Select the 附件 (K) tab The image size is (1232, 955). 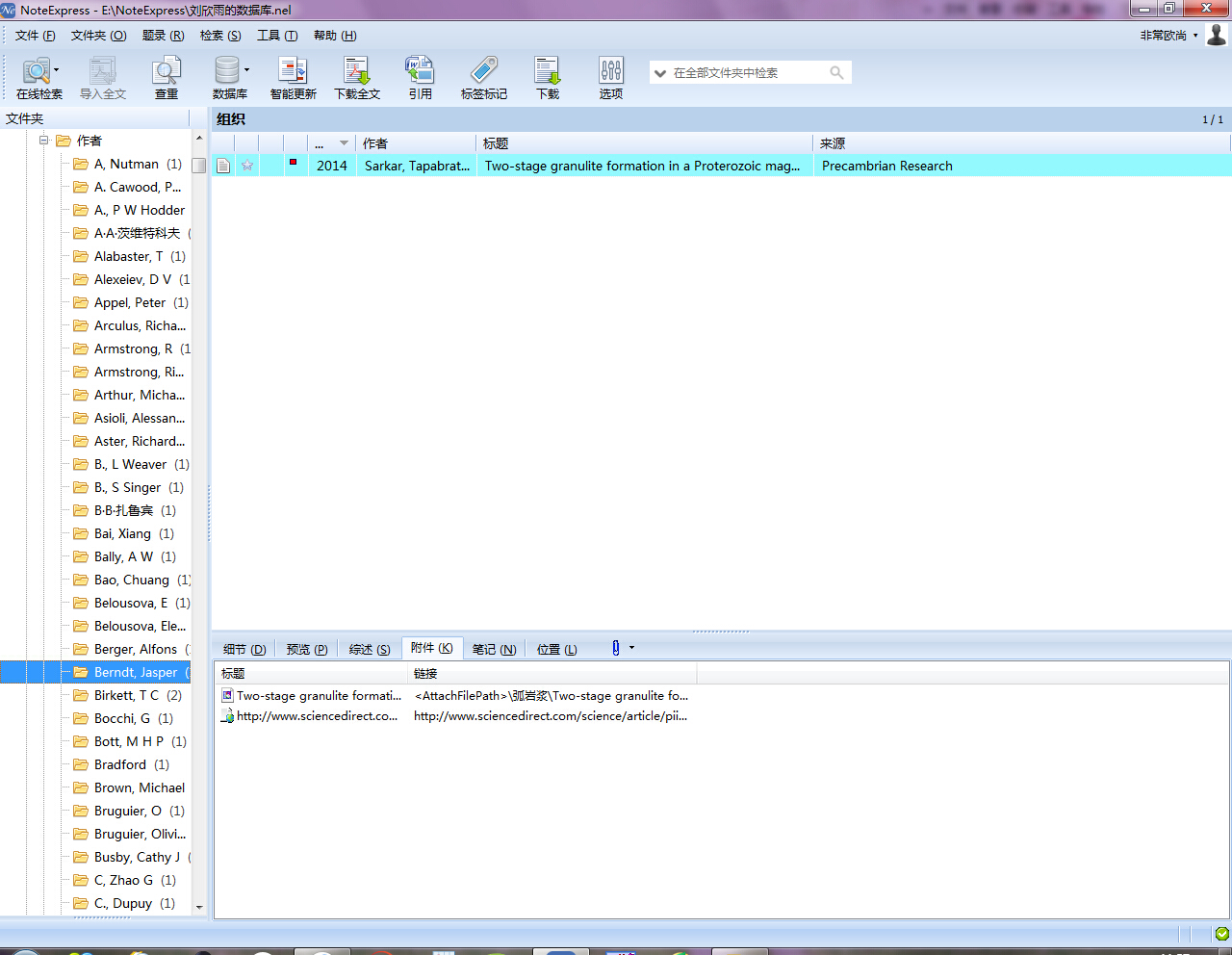pos(432,648)
